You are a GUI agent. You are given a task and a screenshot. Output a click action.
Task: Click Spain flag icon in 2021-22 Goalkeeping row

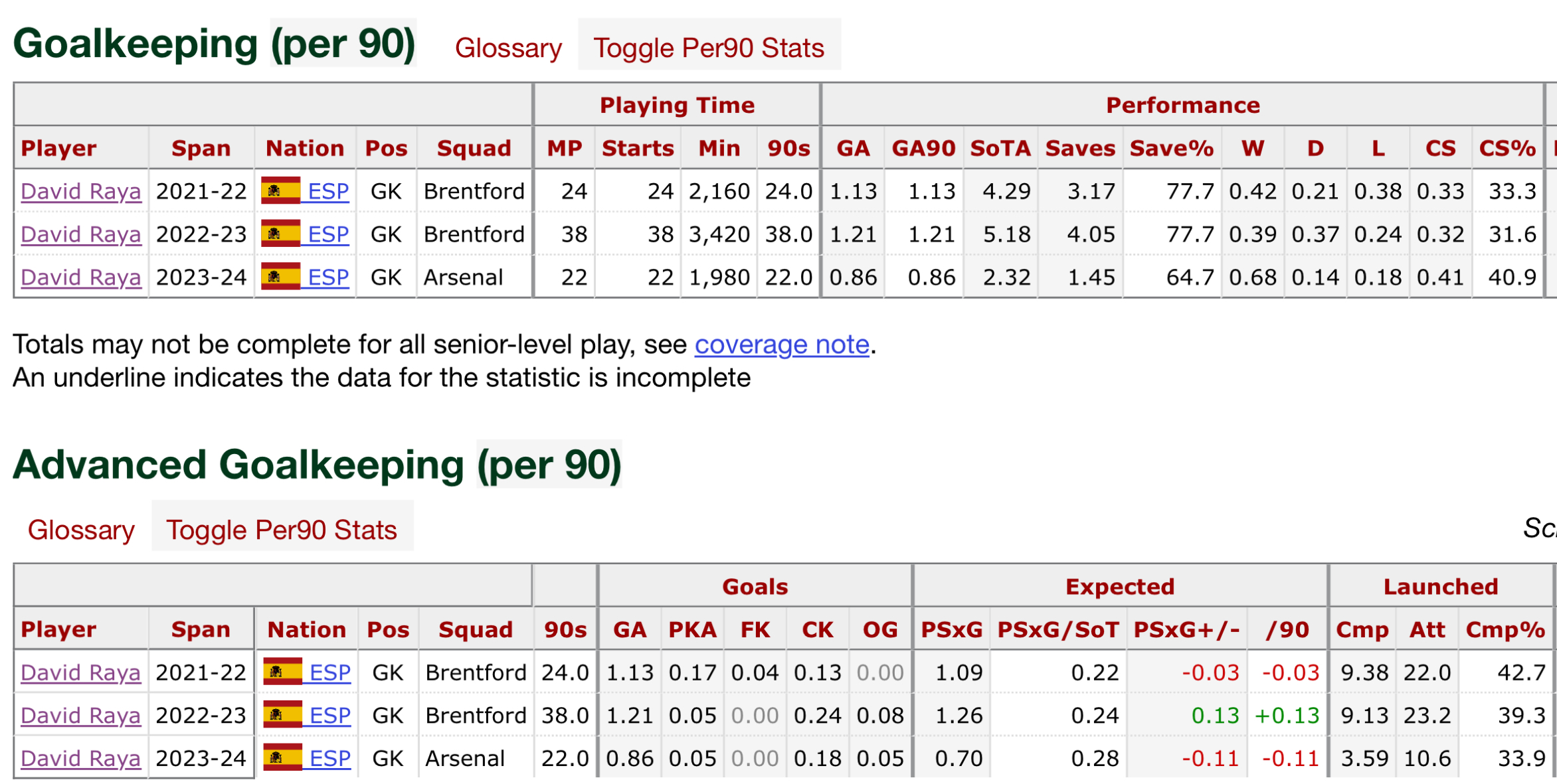pos(280,190)
